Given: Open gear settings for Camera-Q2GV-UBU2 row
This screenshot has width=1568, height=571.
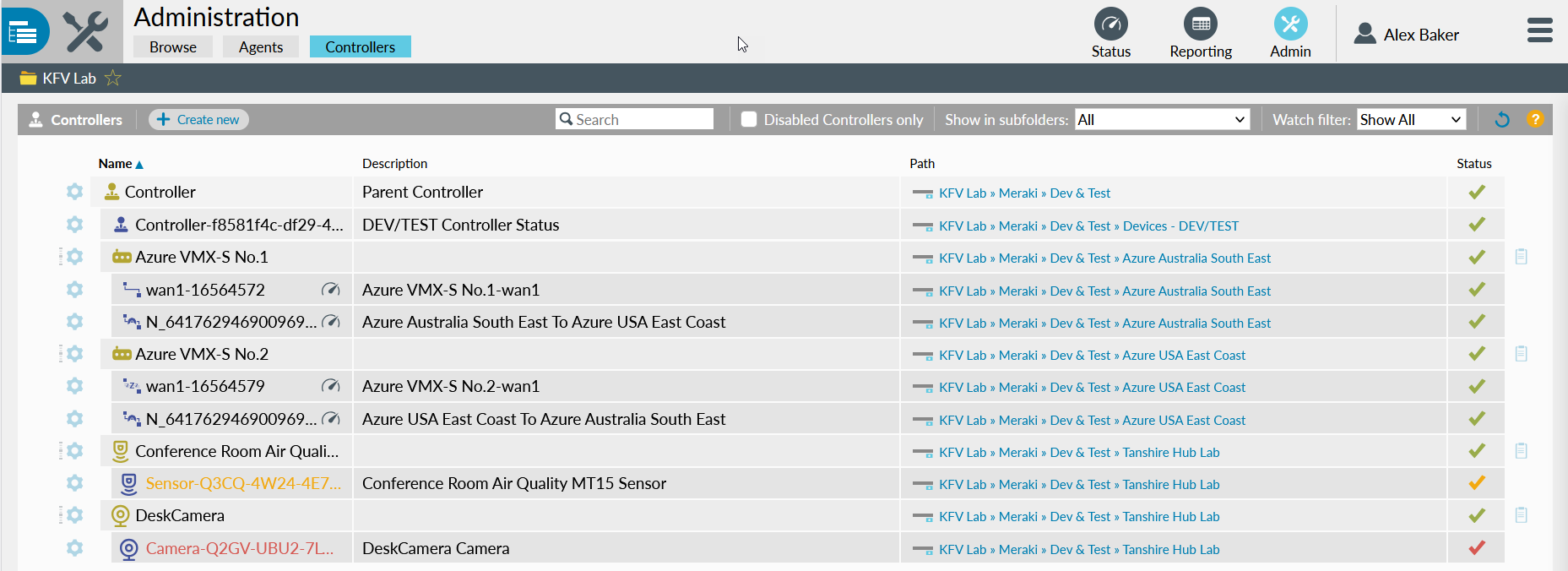Looking at the screenshot, I should (74, 548).
